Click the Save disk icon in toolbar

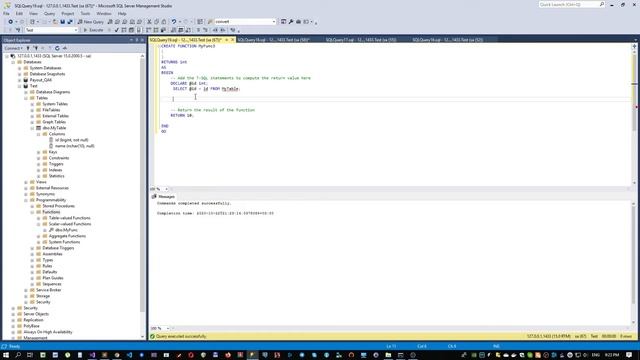[62, 22]
